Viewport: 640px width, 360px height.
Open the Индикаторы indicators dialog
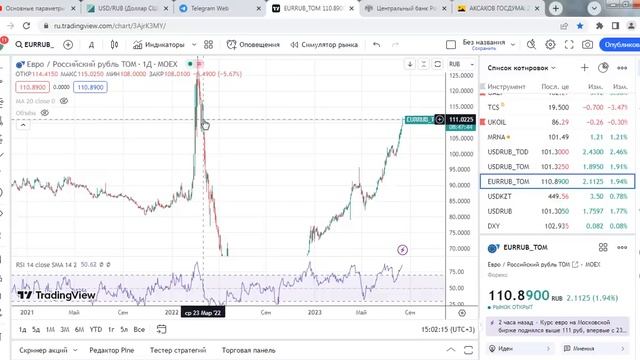tap(159, 44)
